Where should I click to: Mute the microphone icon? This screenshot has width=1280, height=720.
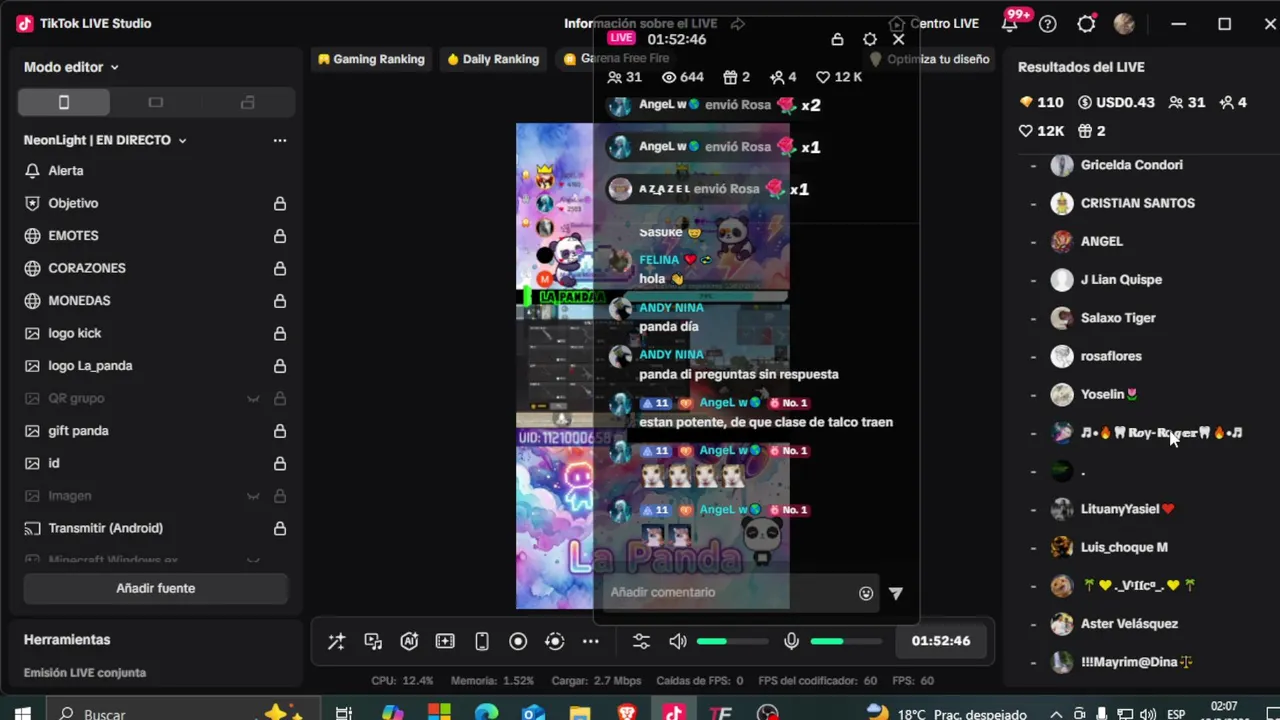[x=791, y=642]
